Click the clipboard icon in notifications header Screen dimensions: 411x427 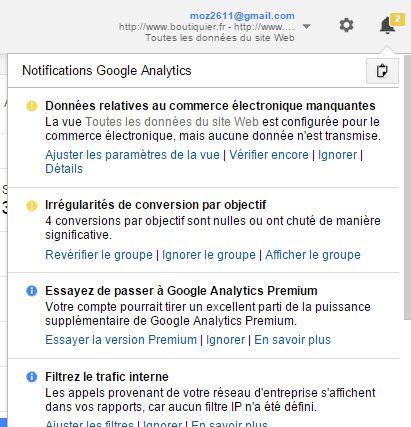(x=382, y=71)
